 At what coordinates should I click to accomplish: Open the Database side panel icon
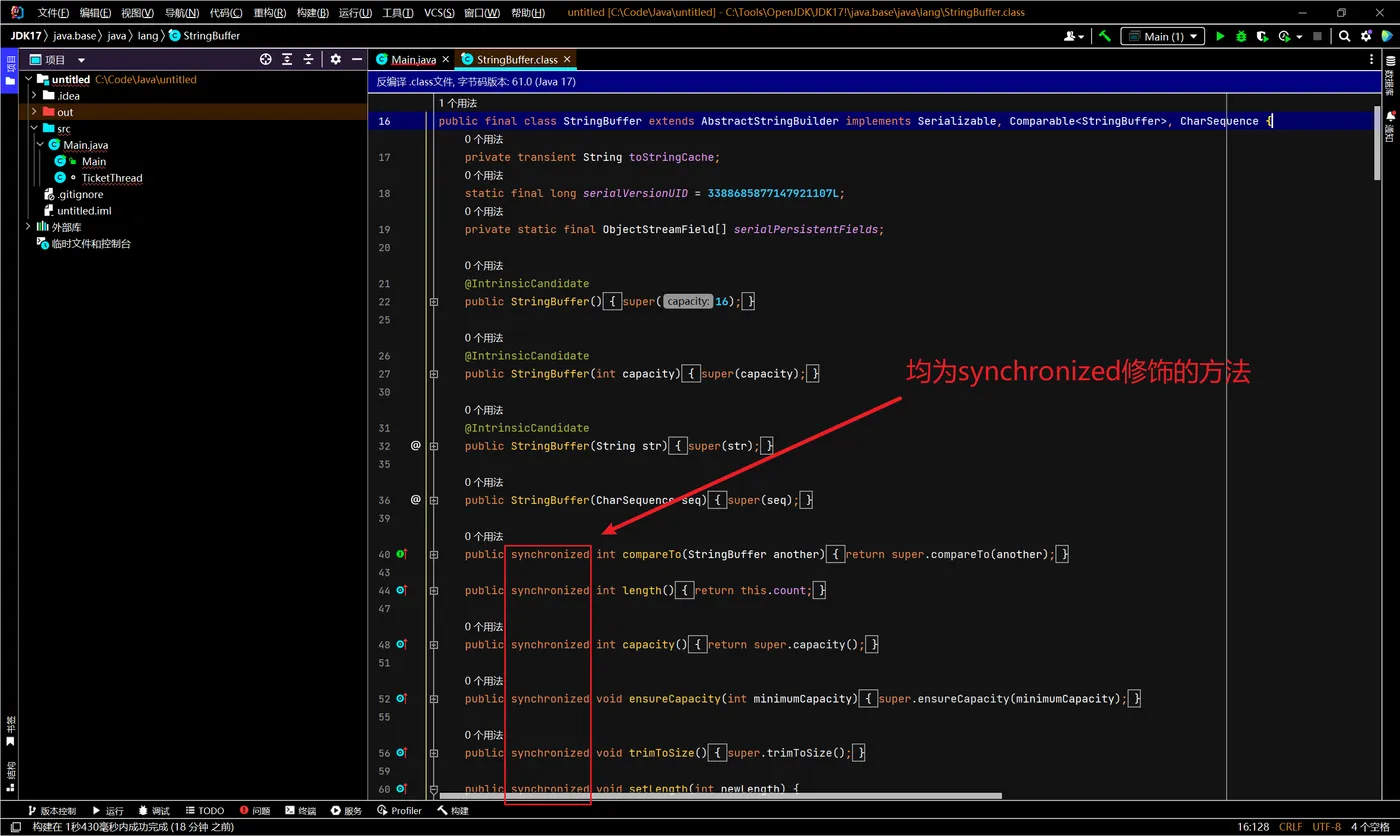[1390, 75]
